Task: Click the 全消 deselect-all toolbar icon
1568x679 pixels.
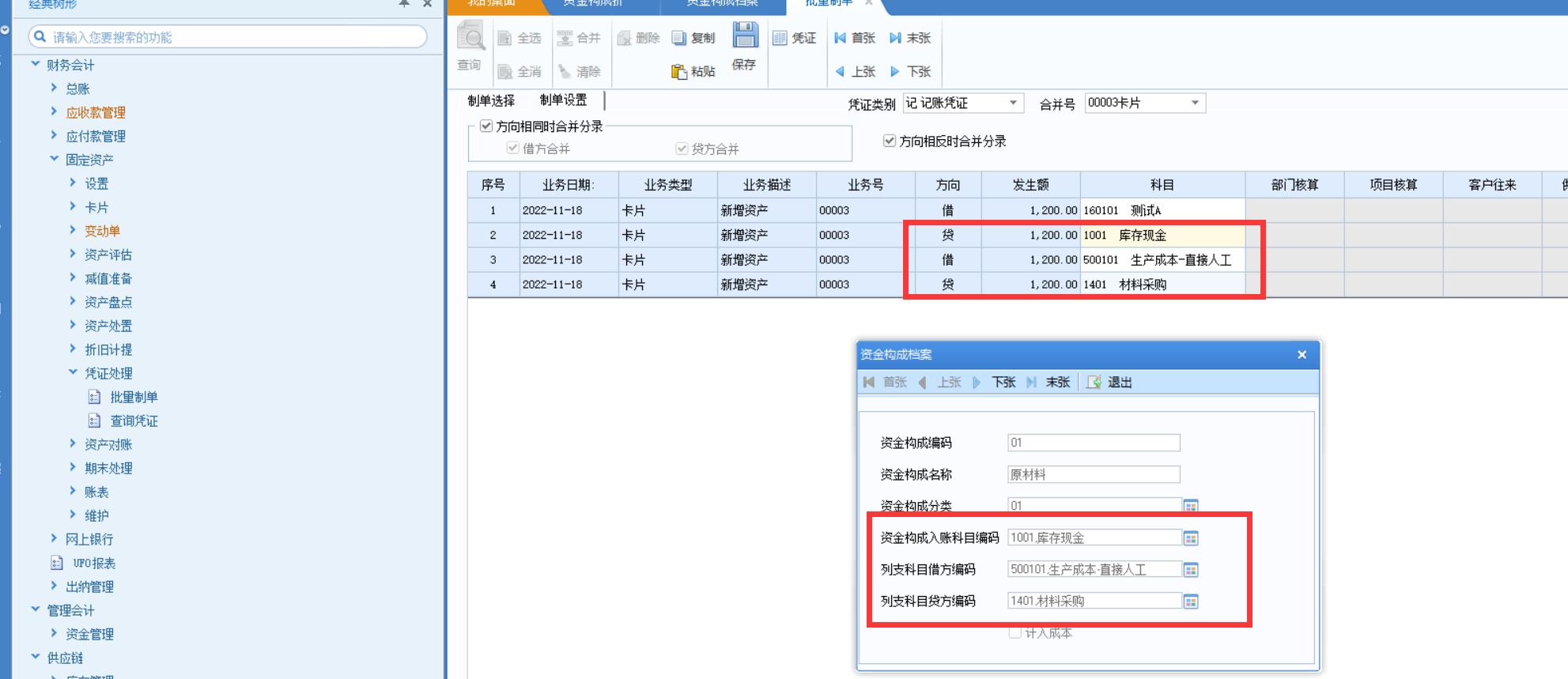Action: [x=504, y=72]
